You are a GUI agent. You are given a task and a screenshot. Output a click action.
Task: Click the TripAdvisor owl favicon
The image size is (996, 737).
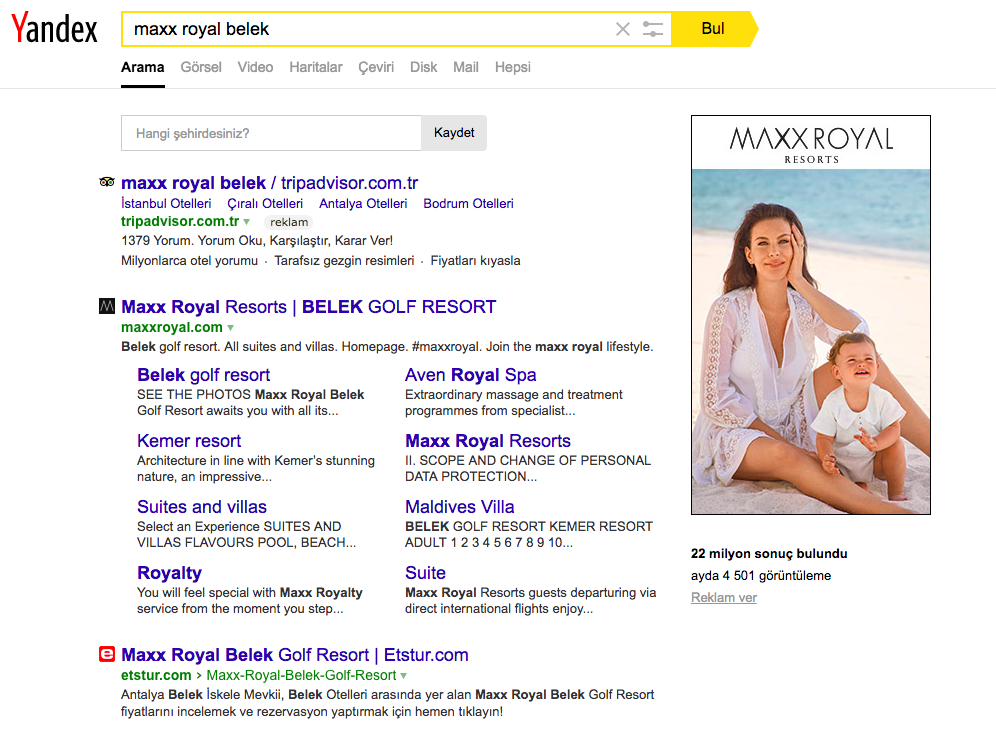tap(107, 182)
